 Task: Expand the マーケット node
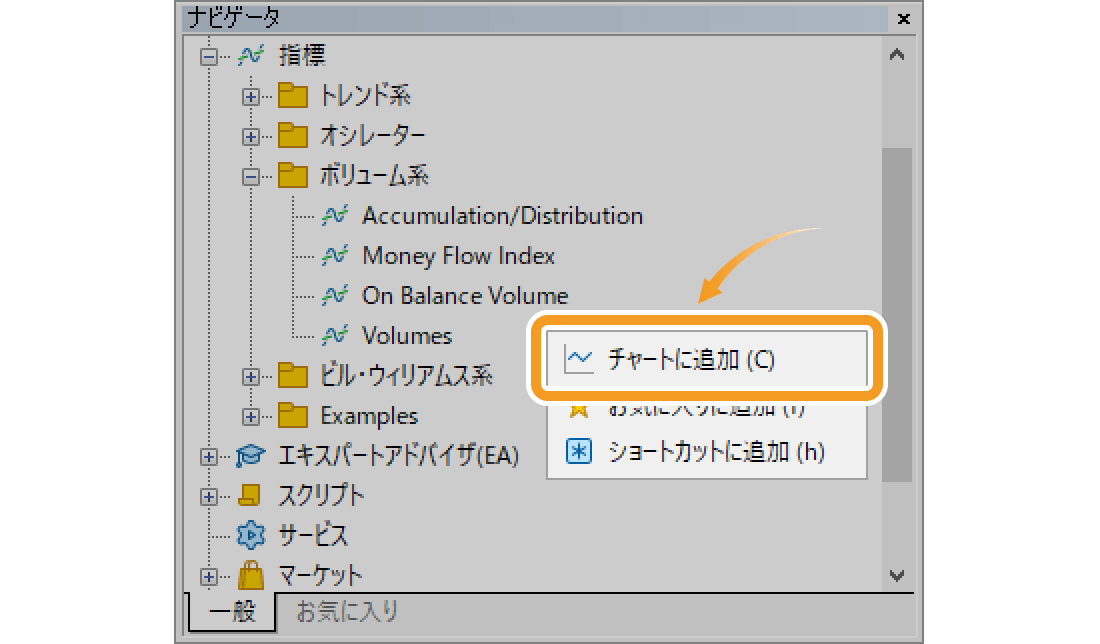click(x=208, y=577)
